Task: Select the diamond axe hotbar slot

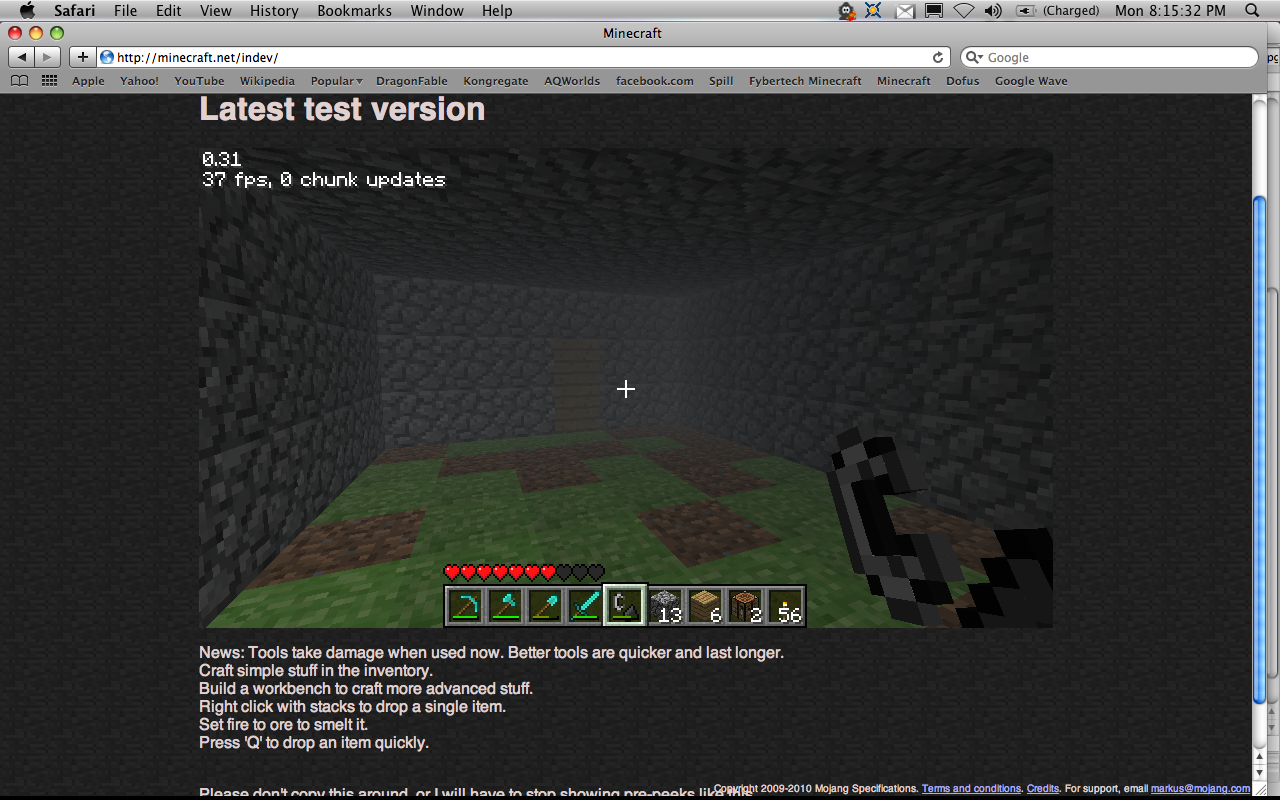Action: pyautogui.click(x=505, y=606)
